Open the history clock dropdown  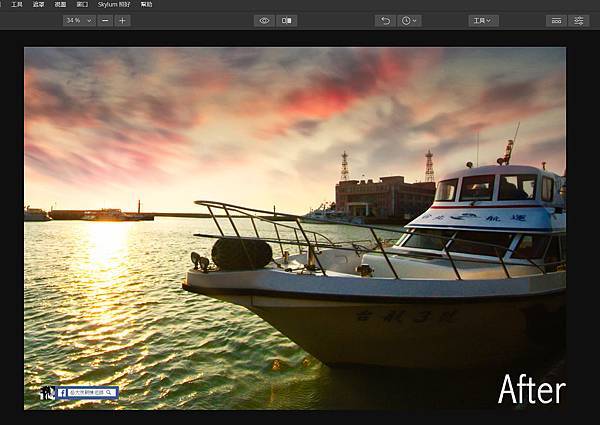409,21
